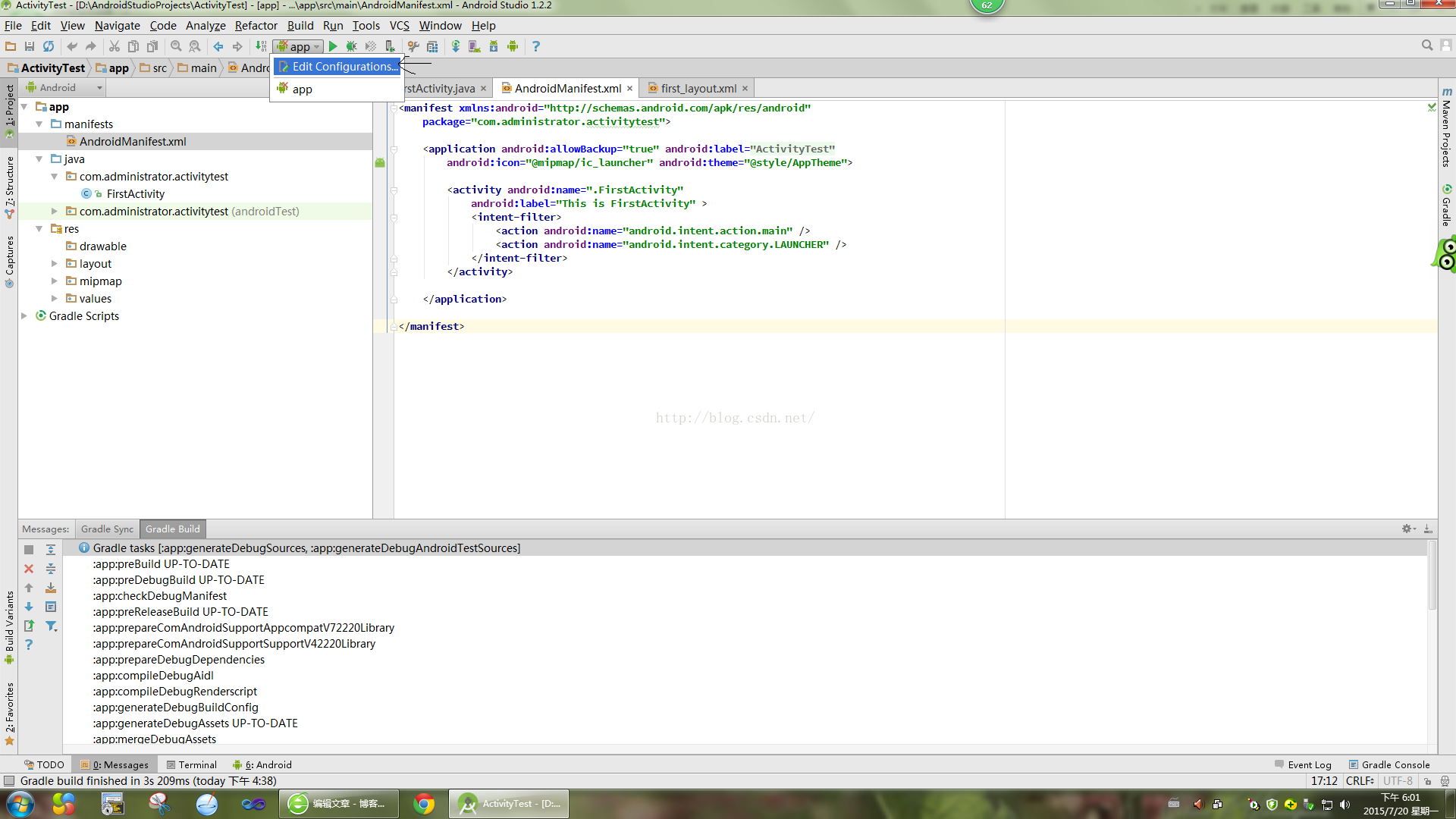Toggle the 2: Favorites side tool window
Image resolution: width=1456 pixels, height=819 pixels.
pos(9,714)
